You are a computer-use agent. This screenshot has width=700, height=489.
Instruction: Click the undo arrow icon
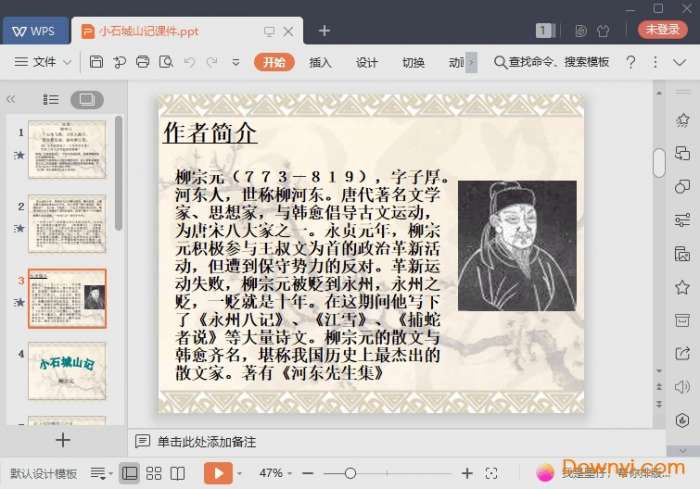[x=189, y=62]
